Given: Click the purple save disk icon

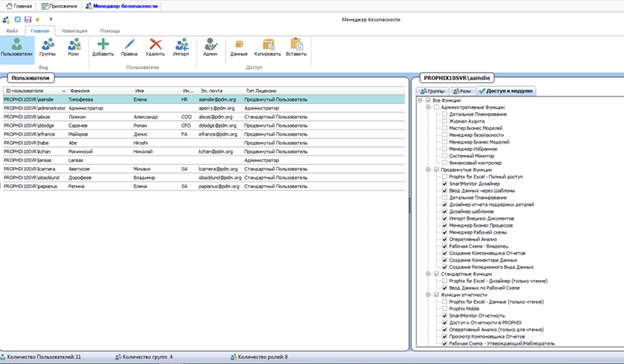Looking at the screenshot, I should click(x=27, y=19).
